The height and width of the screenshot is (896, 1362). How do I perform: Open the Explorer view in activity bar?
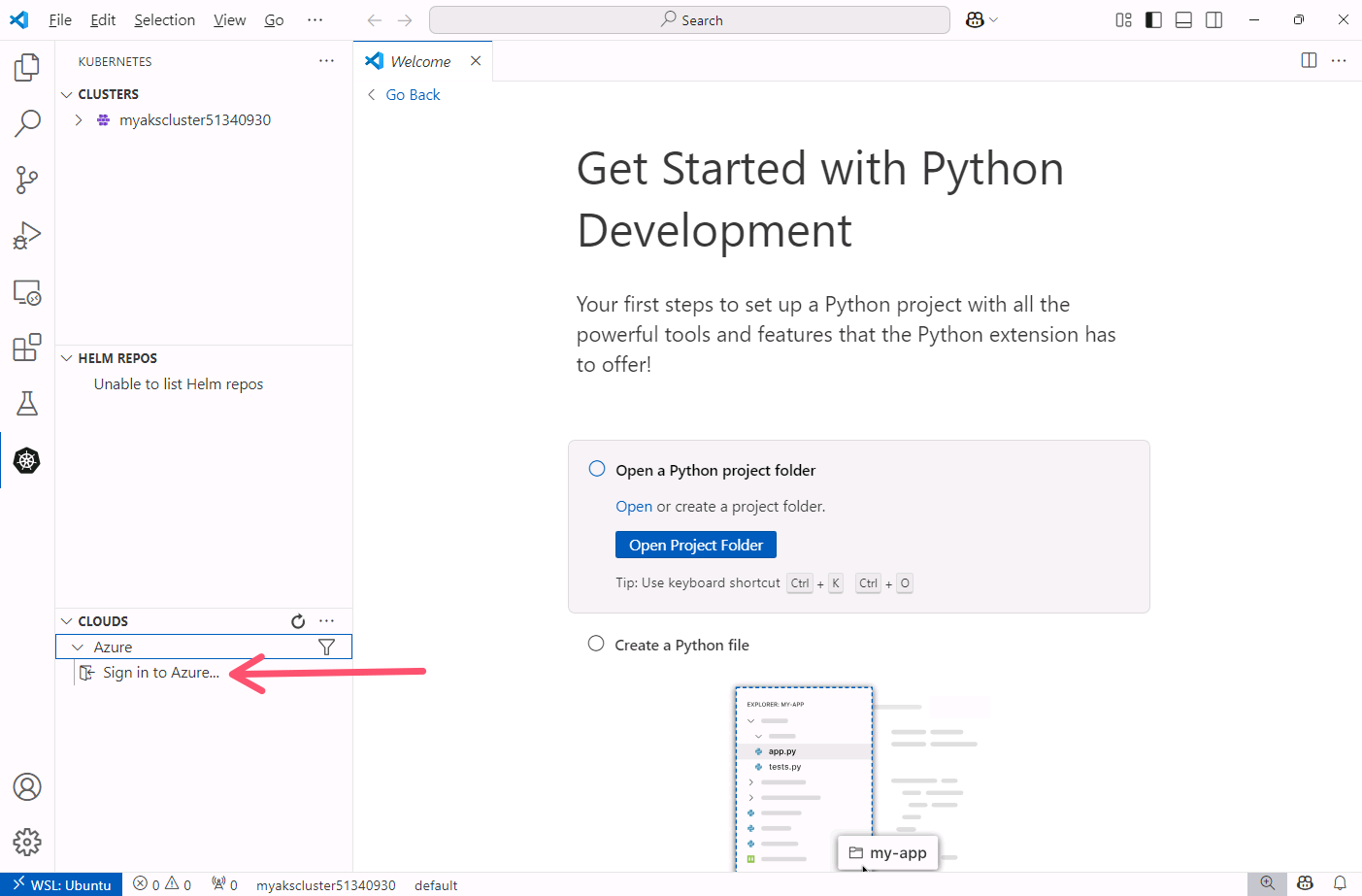point(27,67)
